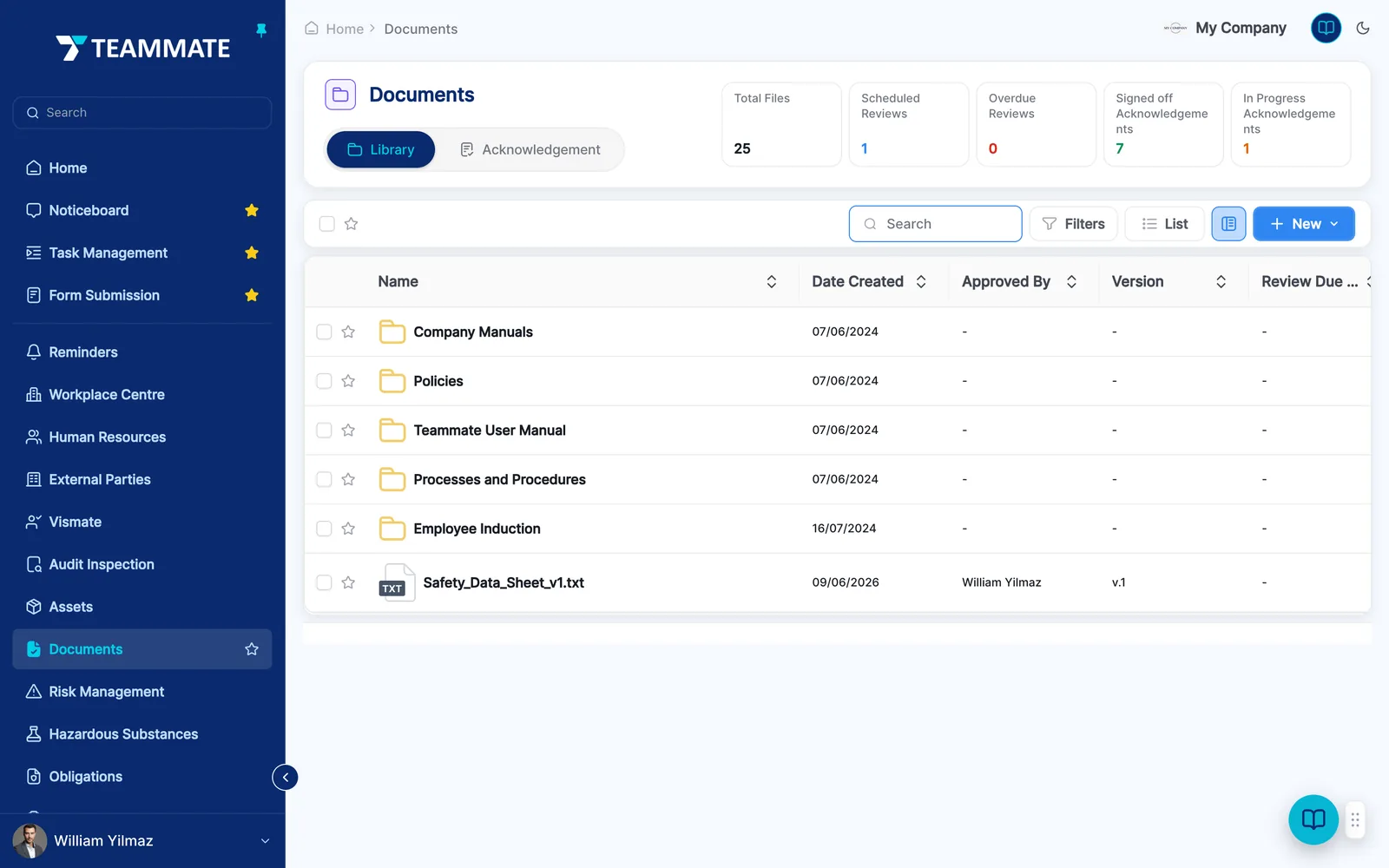
Task: Switch to dark mode moon icon
Action: coord(1363,28)
